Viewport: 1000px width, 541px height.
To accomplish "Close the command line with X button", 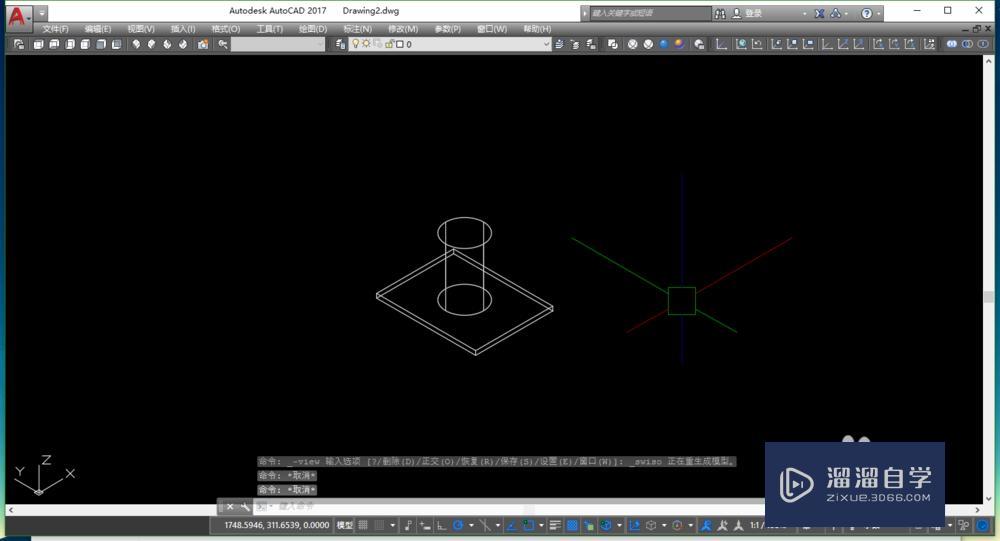I will pyautogui.click(x=230, y=507).
